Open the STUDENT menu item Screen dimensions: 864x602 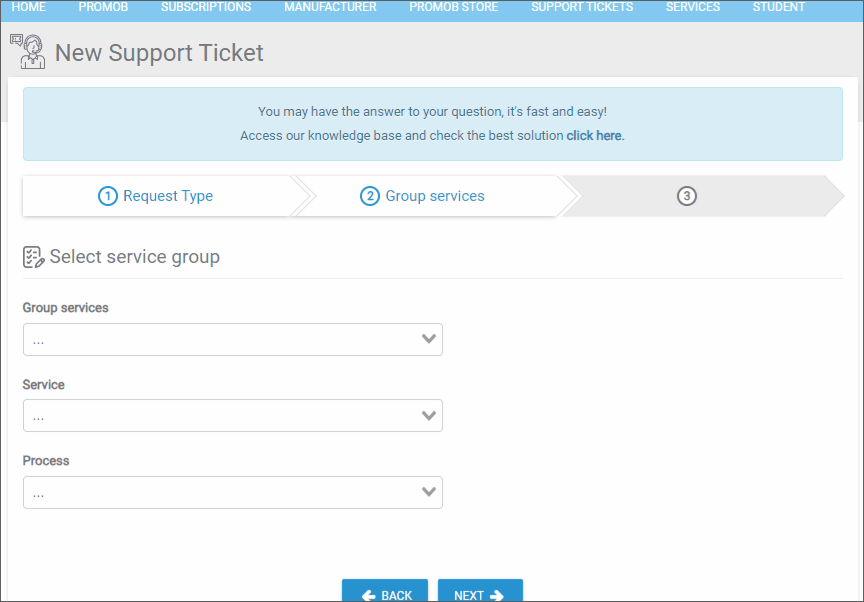click(779, 7)
